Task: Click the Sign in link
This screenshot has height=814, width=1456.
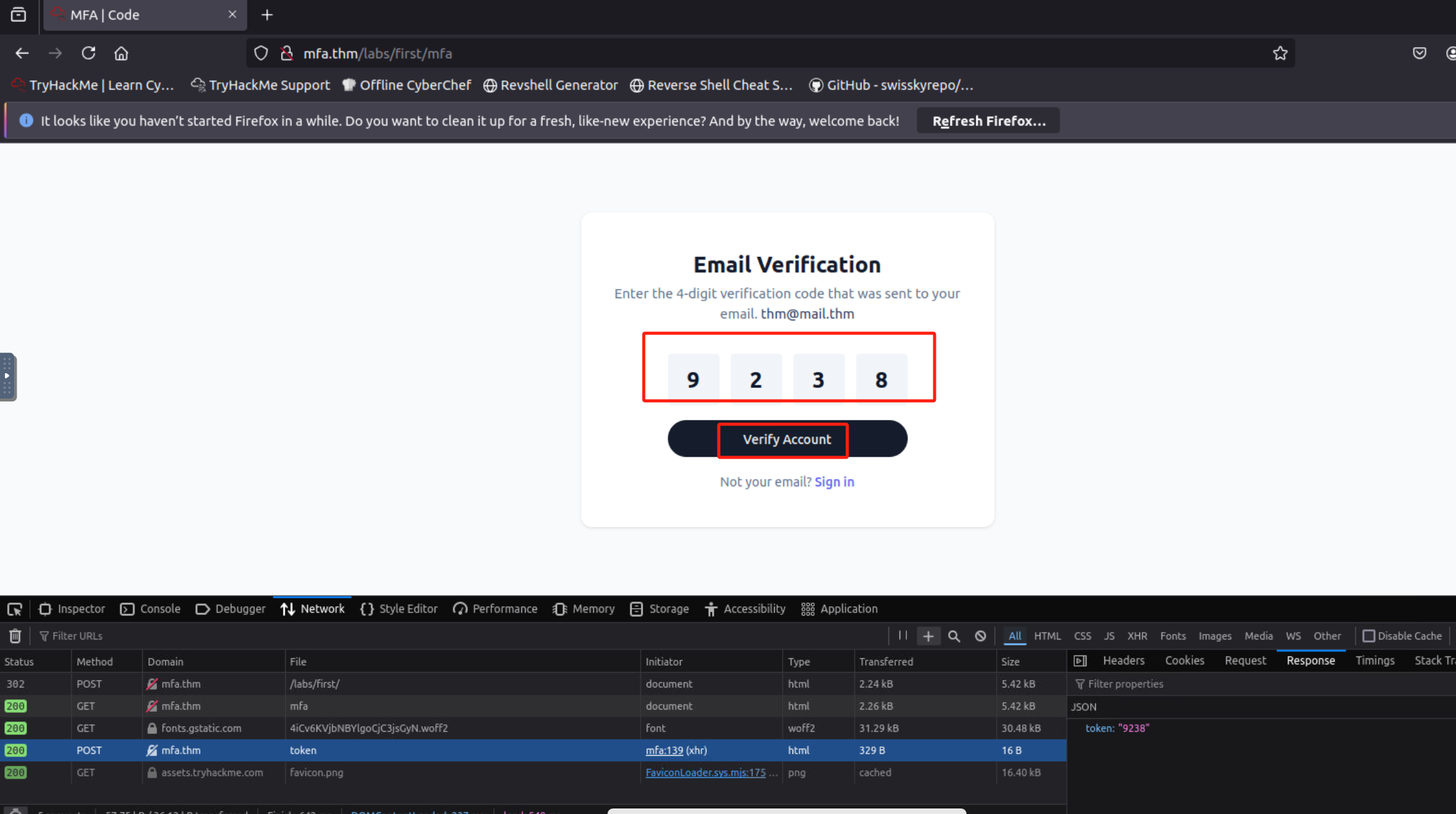Action: (x=834, y=482)
